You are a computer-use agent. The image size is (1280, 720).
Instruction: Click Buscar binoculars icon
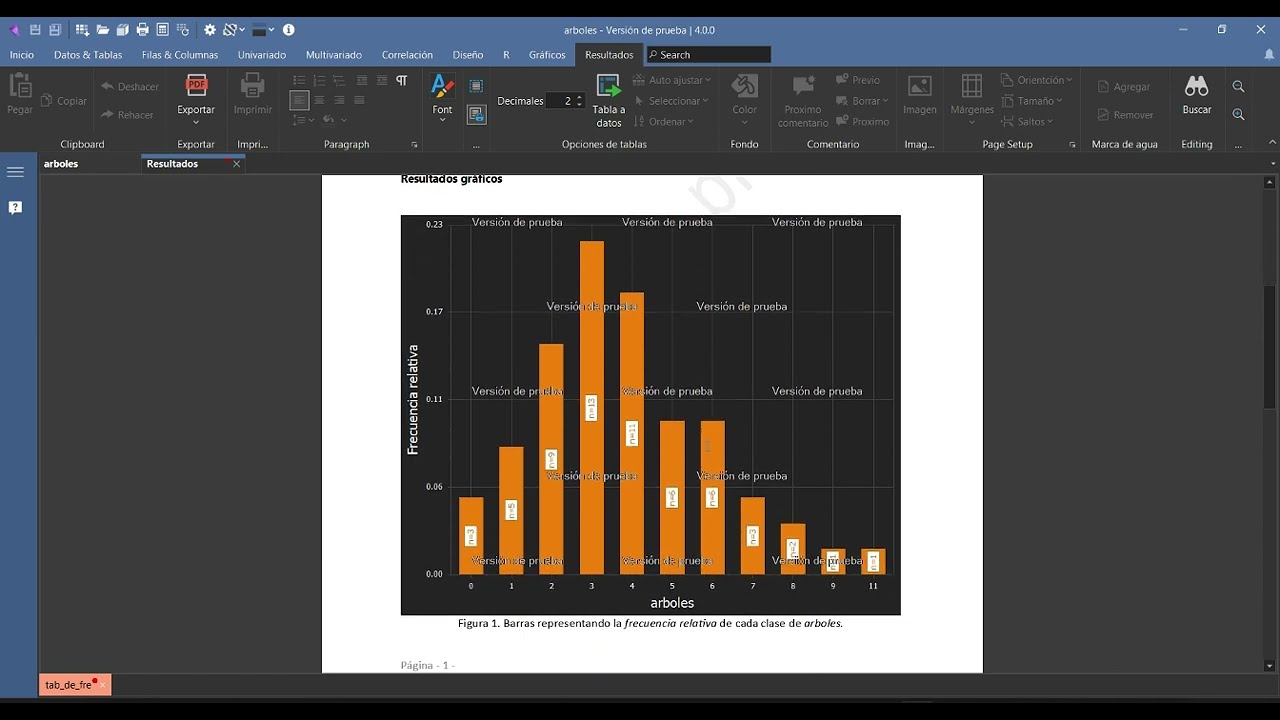click(1197, 87)
